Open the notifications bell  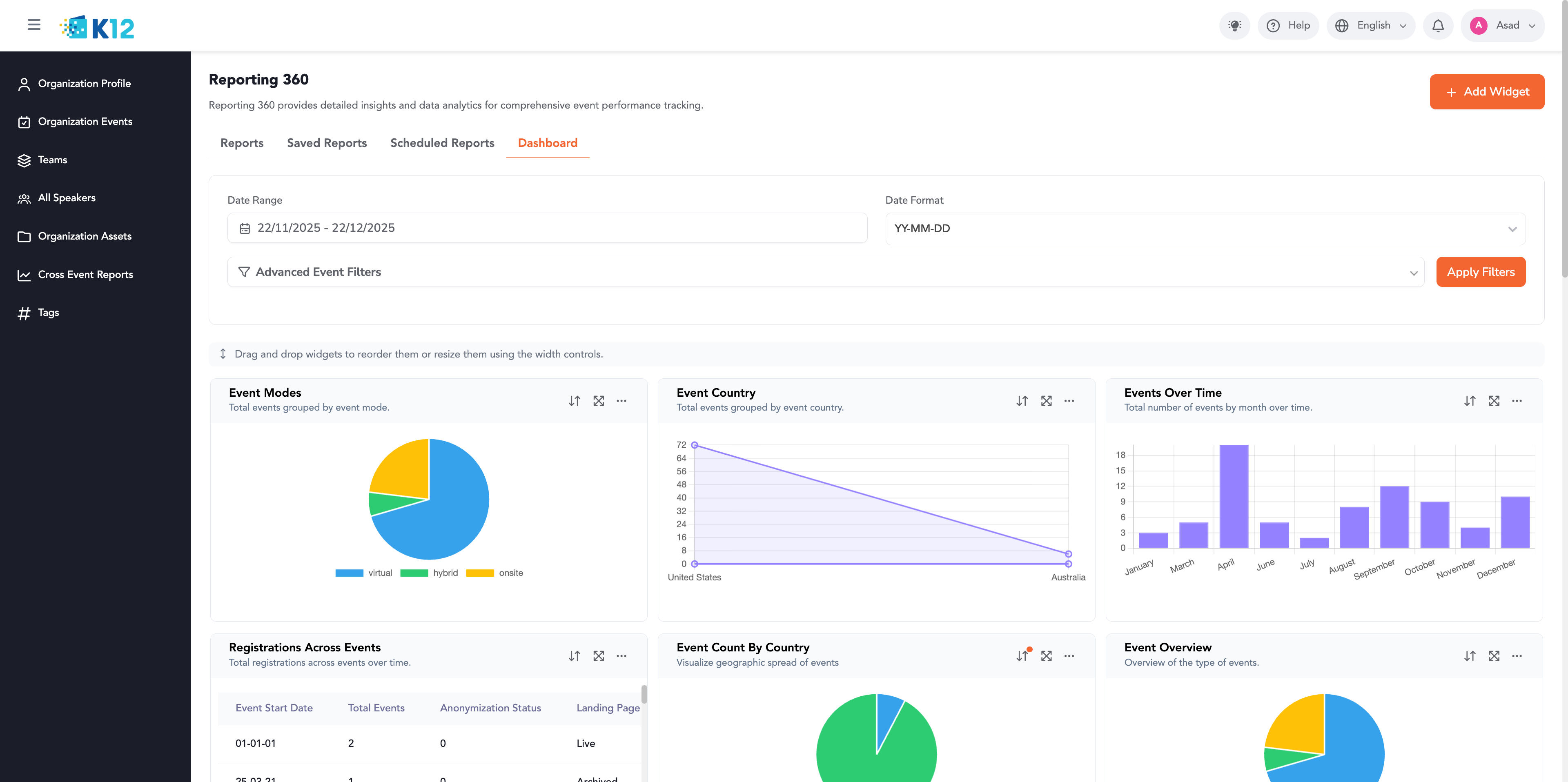click(x=1438, y=26)
